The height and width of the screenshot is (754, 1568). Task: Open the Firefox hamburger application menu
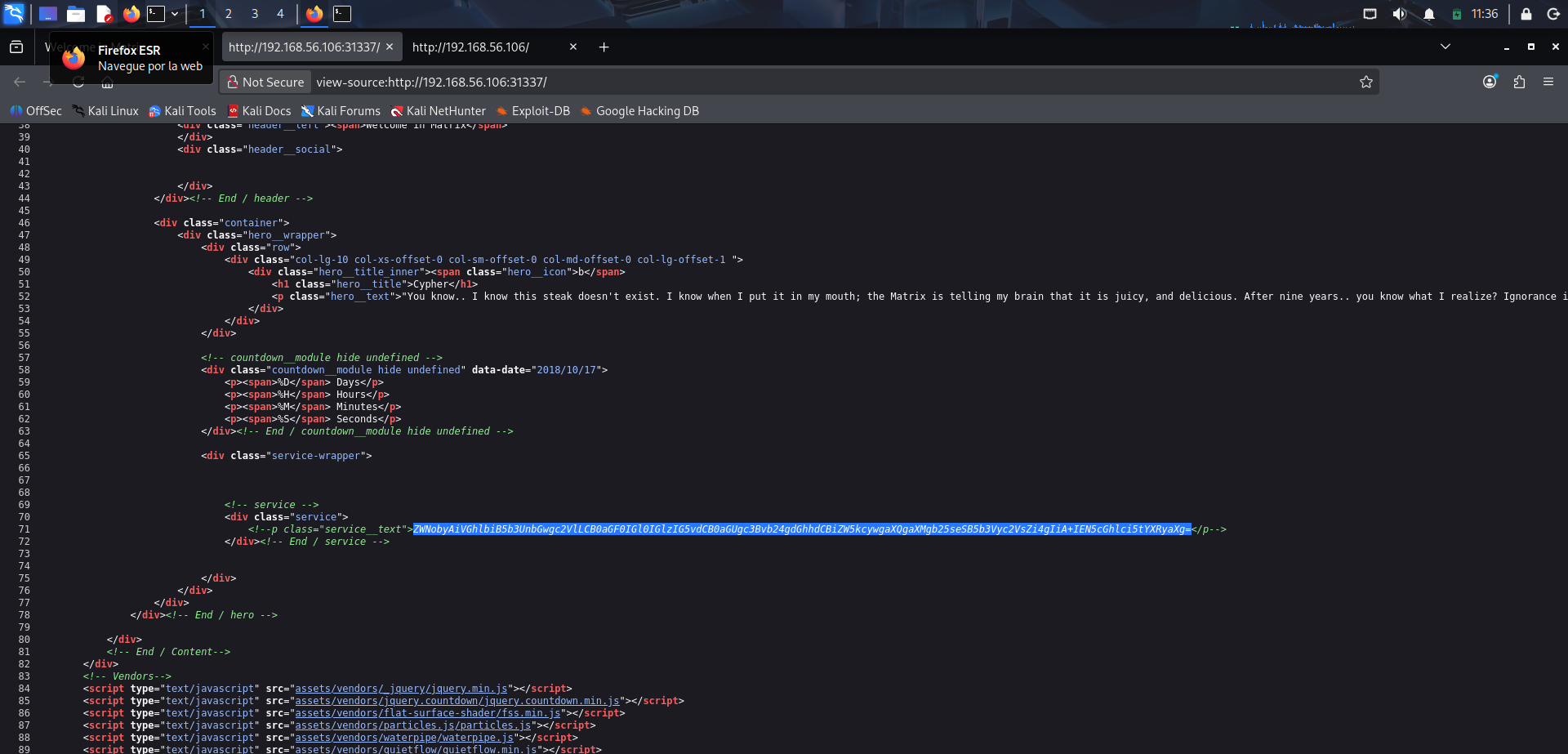(1548, 82)
